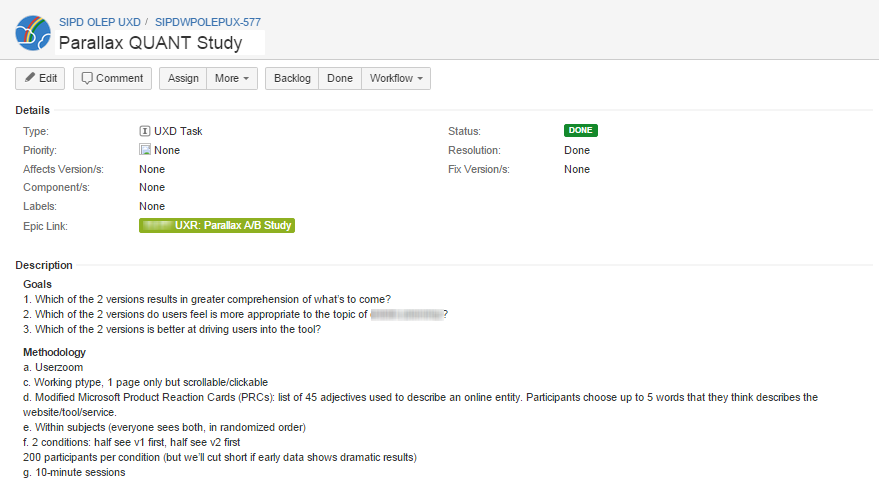This screenshot has width=879, height=492.
Task: Click the Labels field value None
Action: (152, 206)
